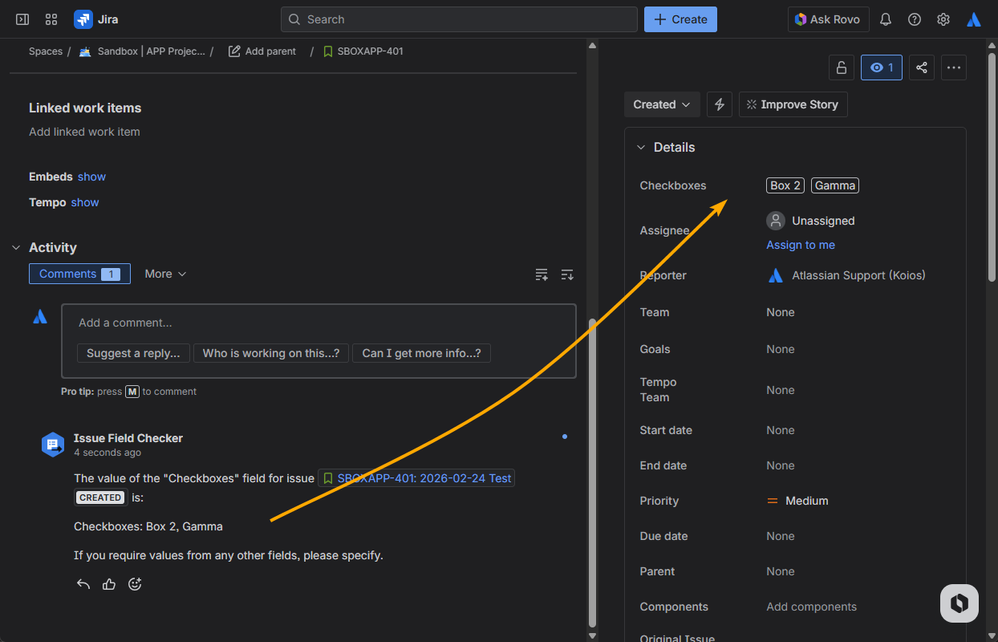Show Tempo section

click(85, 202)
